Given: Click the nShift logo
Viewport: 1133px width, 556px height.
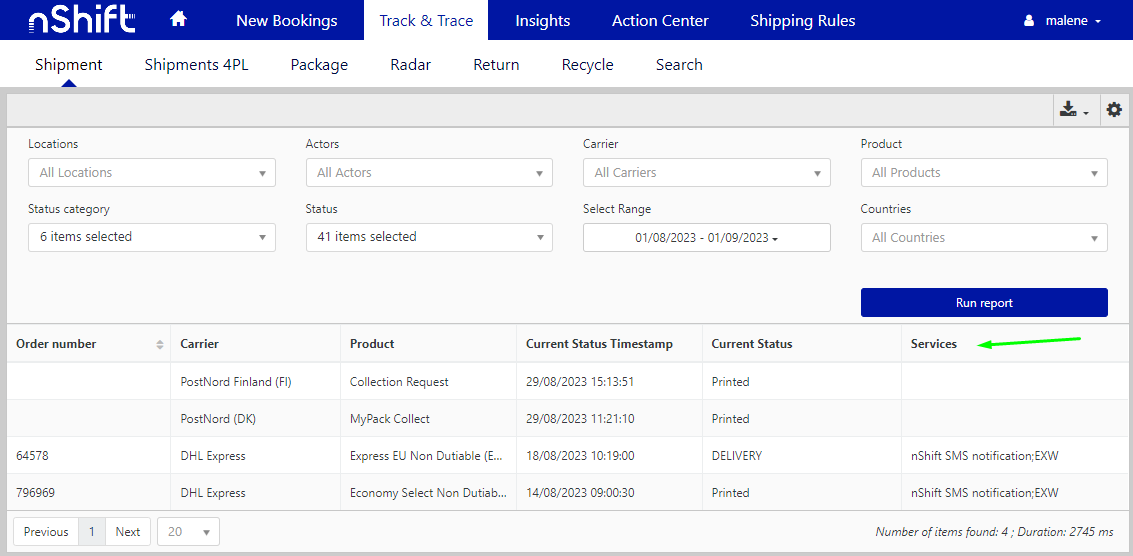Looking at the screenshot, I should click(x=68, y=20).
